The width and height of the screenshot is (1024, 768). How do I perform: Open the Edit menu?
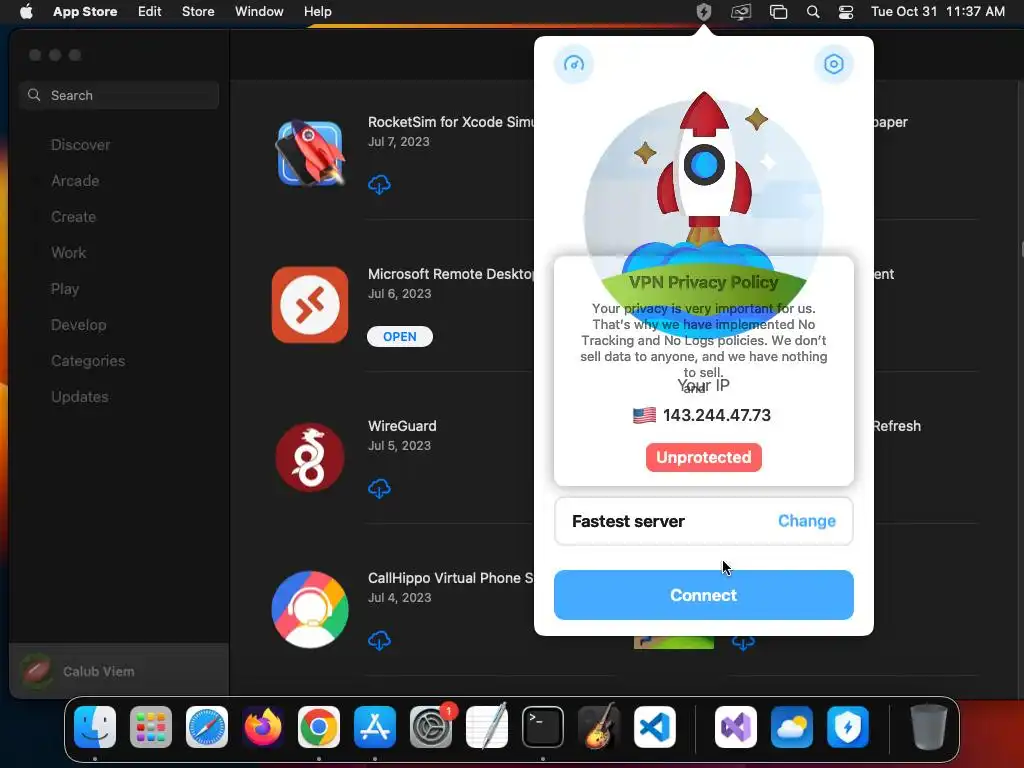coord(150,12)
